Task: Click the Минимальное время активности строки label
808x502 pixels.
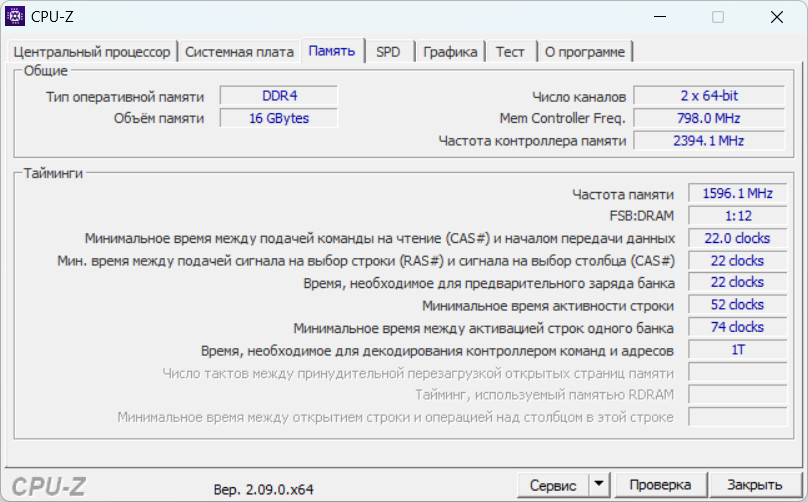Action: pyautogui.click(x=548, y=306)
